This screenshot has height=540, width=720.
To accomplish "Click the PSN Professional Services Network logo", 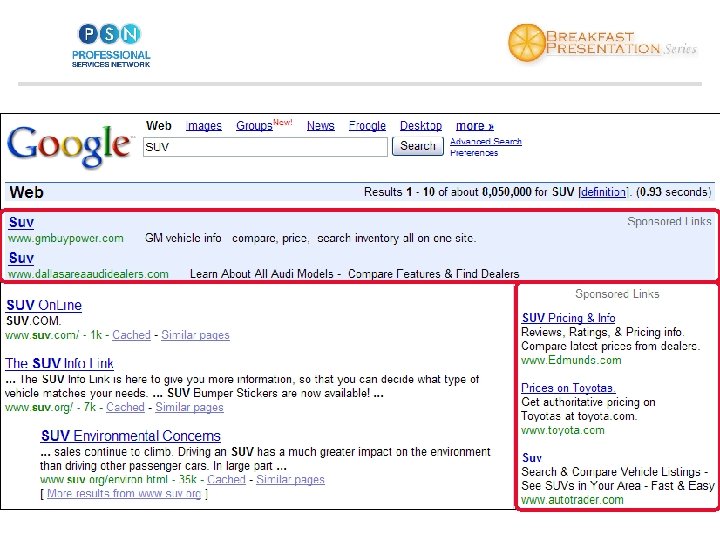I will (x=111, y=45).
